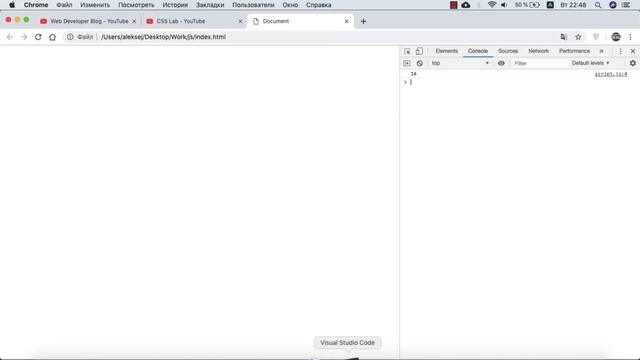Select the Console tab
Screen dimensions: 640x360
coord(478,51)
